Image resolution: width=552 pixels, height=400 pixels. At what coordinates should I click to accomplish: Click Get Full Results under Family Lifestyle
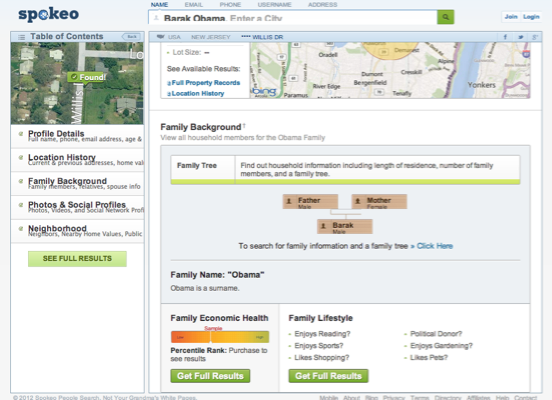(328, 376)
